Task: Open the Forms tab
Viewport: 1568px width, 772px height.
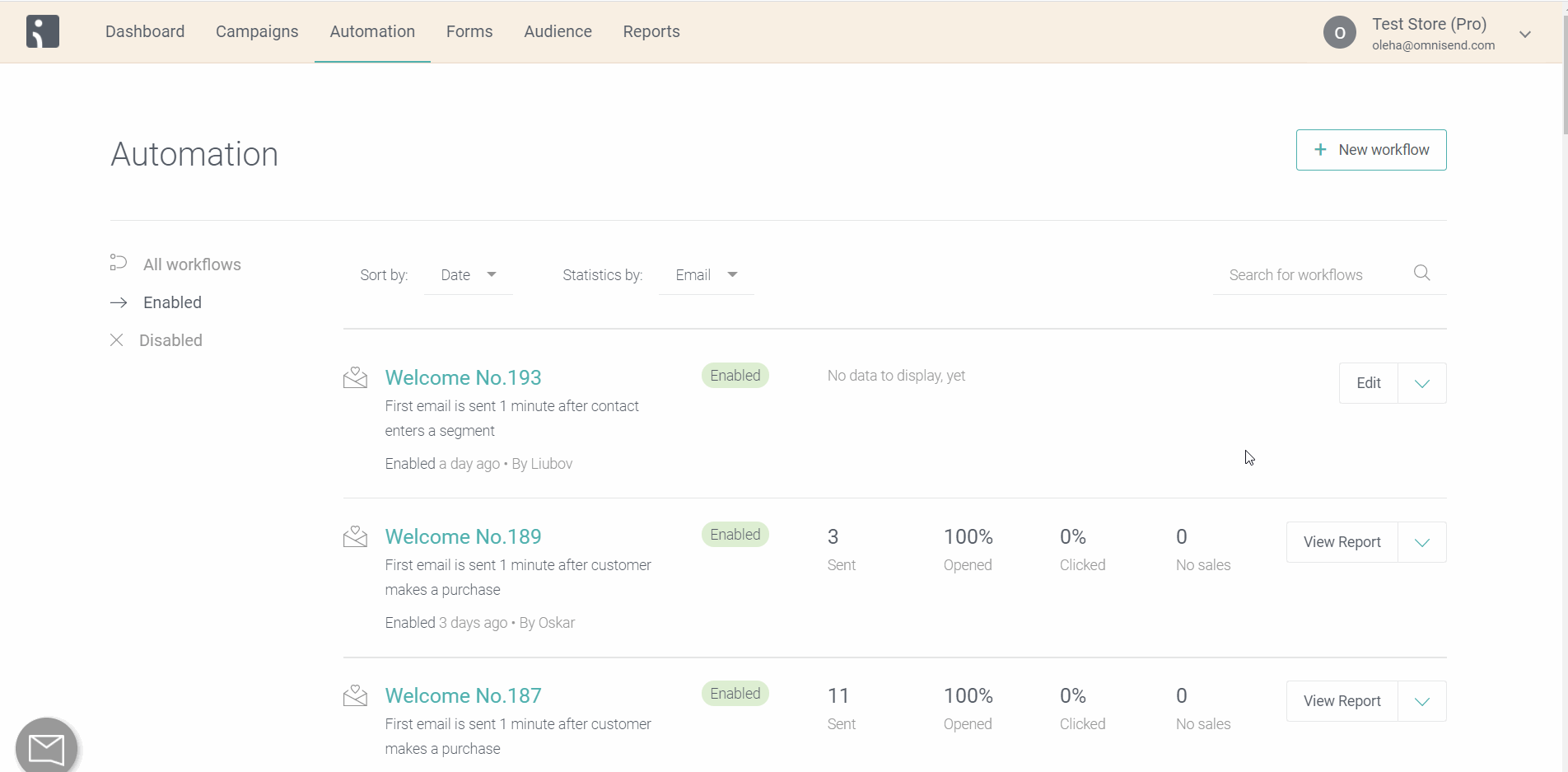Action: pyautogui.click(x=469, y=31)
